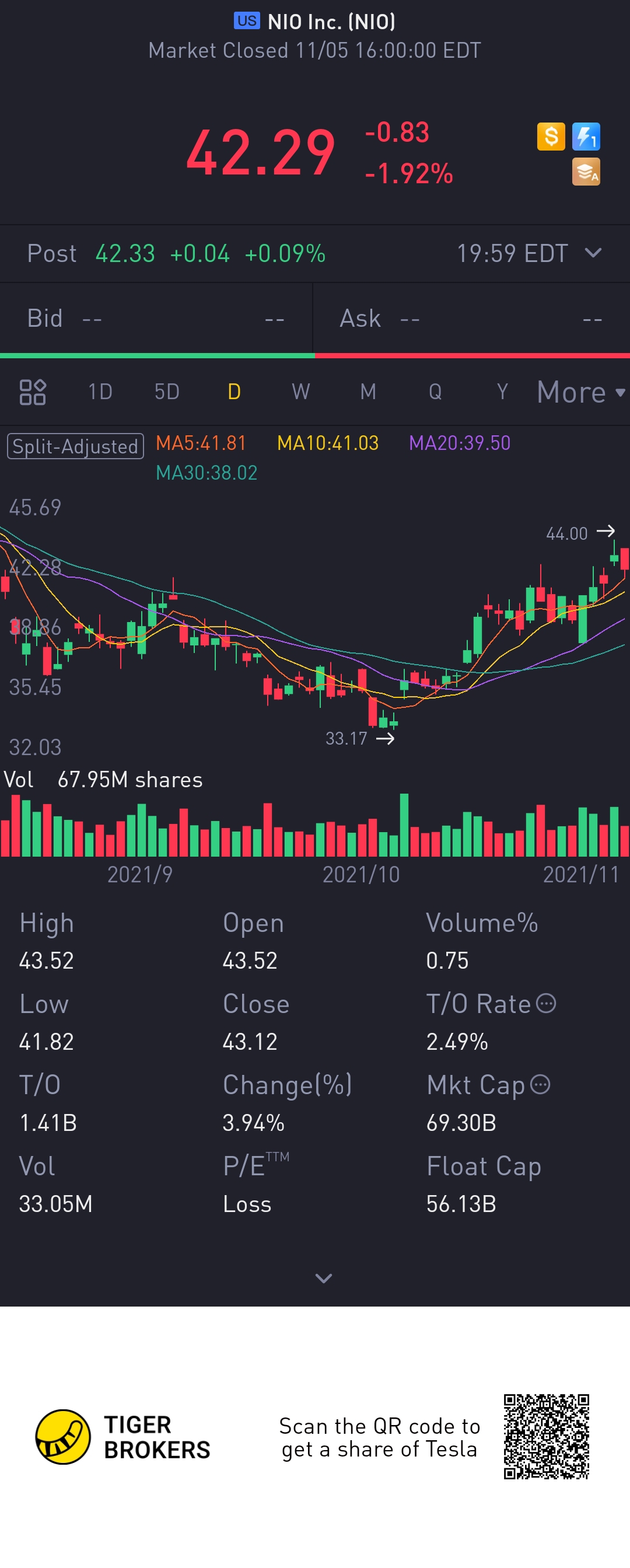Tap the T/O Rate value 2.49%
Viewport: 630px width, 1568px height.
(457, 1042)
